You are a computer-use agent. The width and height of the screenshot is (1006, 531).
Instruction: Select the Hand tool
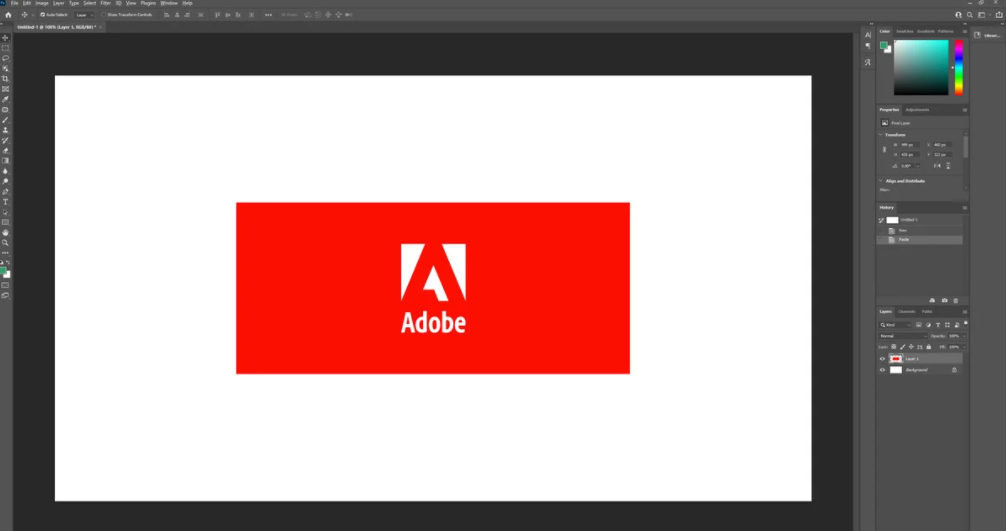6,233
